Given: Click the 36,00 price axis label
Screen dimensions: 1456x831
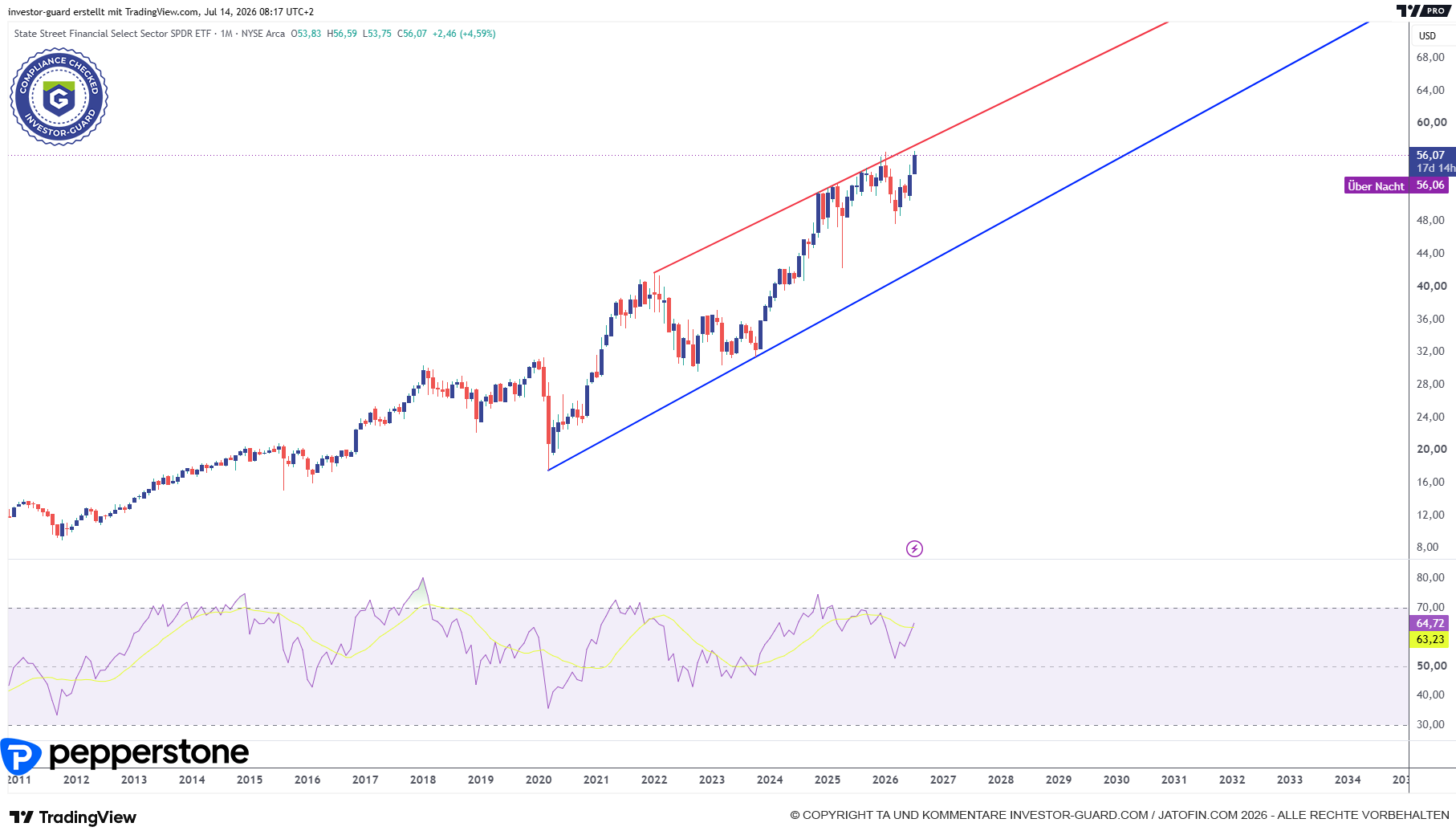Looking at the screenshot, I should (1430, 319).
